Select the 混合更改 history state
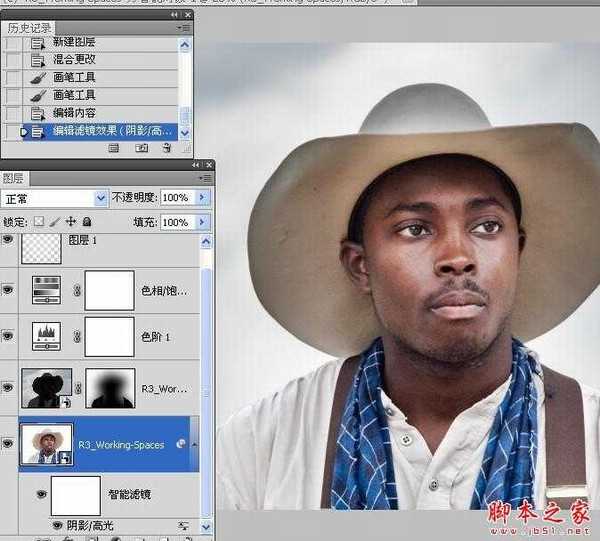 coord(75,59)
